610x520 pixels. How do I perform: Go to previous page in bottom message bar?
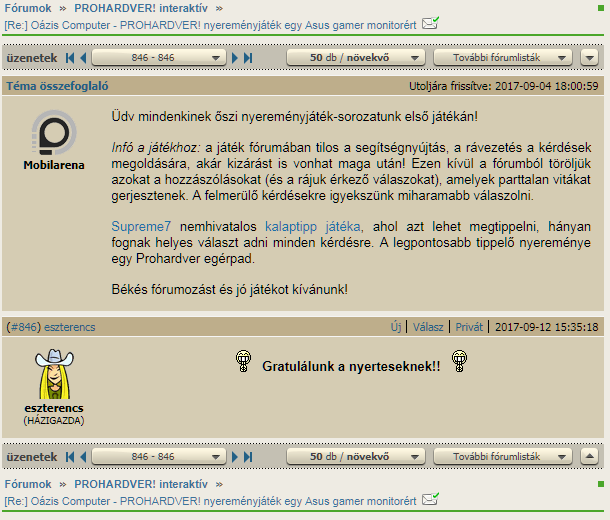(x=83, y=457)
